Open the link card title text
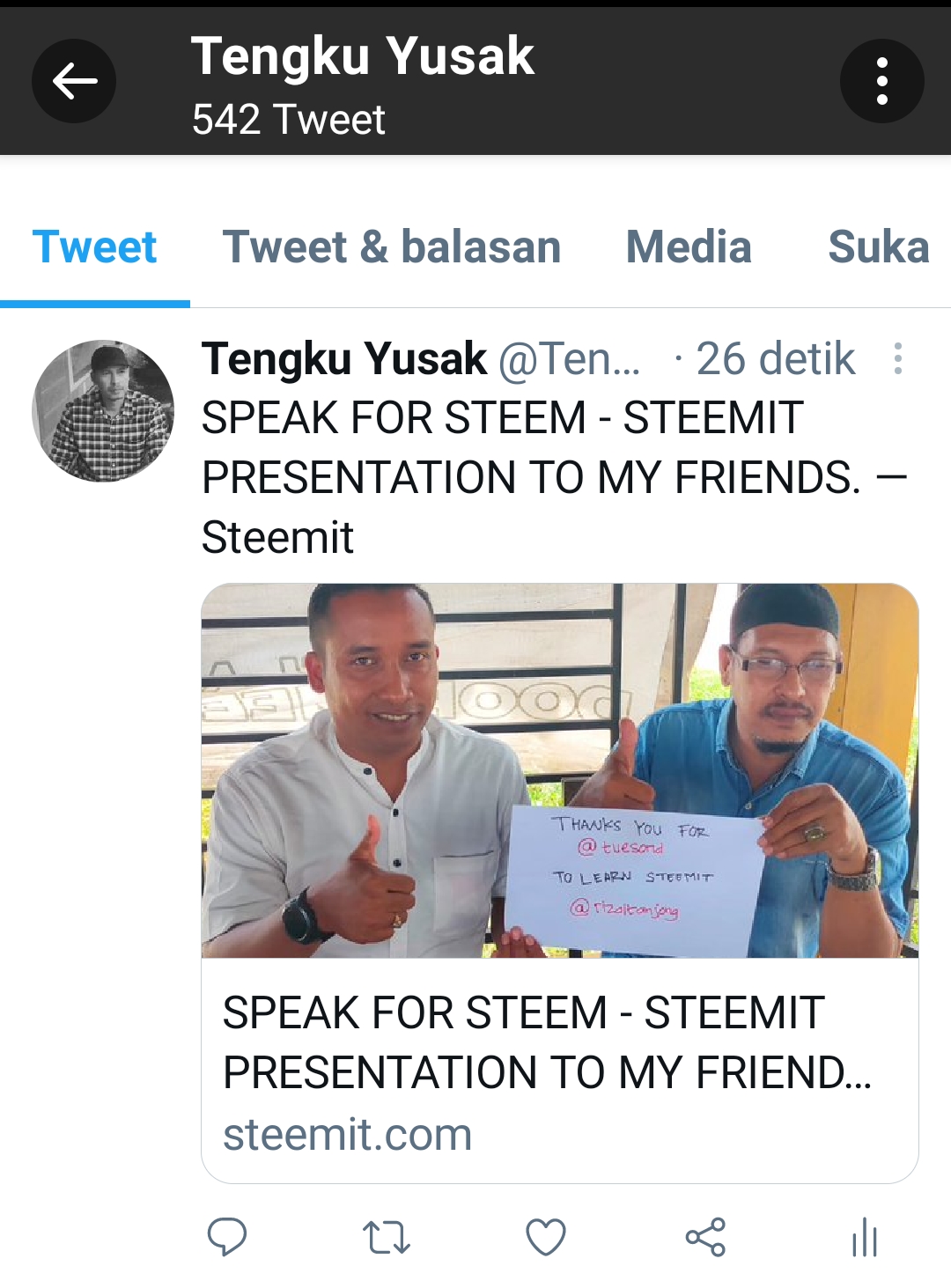This screenshot has width=951, height=1288. click(x=548, y=1042)
